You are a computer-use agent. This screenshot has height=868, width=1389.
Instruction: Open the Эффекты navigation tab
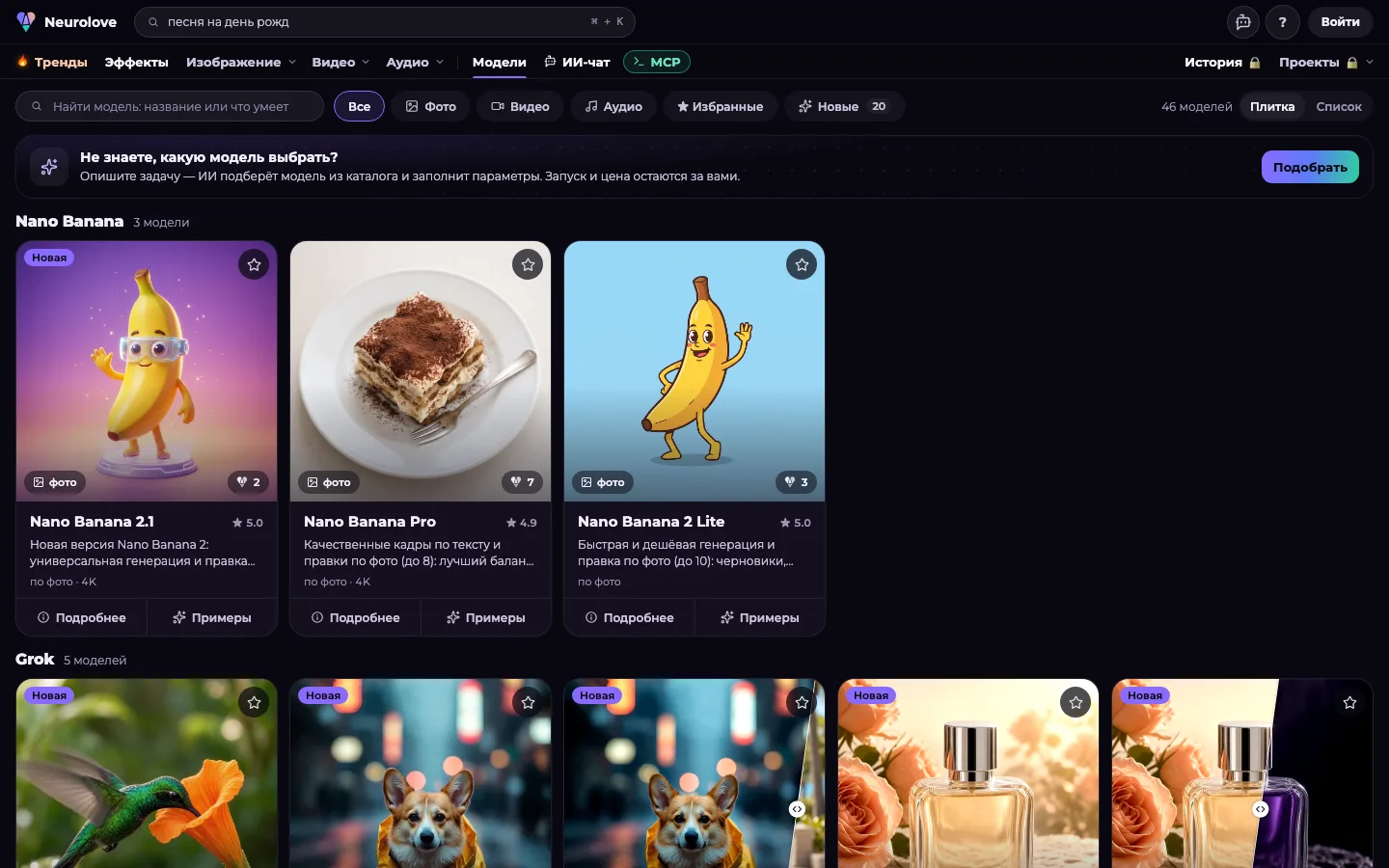136,62
